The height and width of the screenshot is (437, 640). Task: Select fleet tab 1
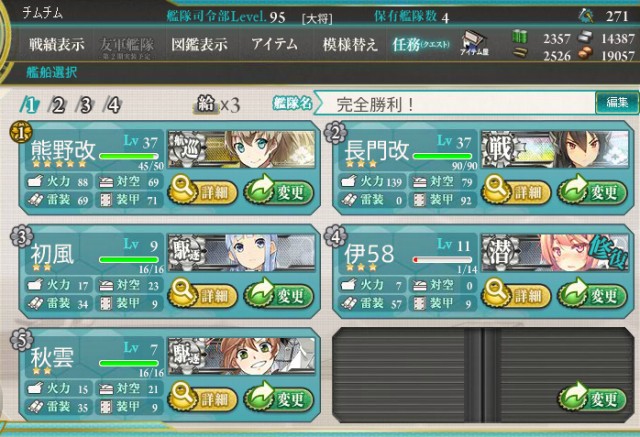pyautogui.click(x=29, y=105)
